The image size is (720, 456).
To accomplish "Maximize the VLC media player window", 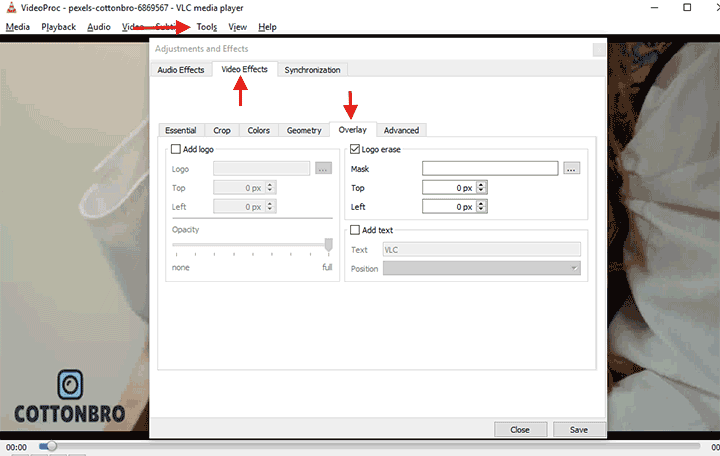I will click(x=687, y=7).
